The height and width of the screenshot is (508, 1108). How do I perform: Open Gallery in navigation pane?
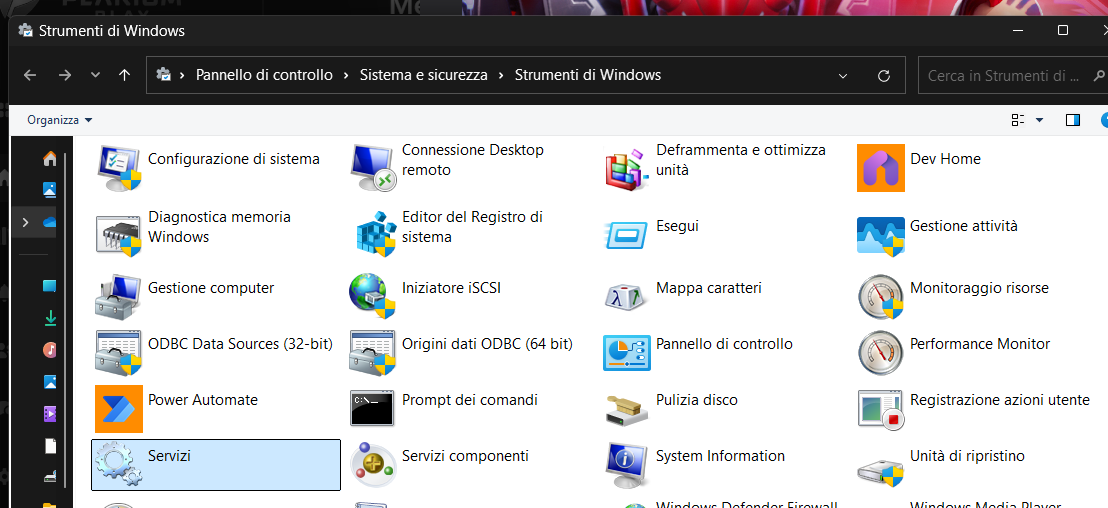[50, 189]
